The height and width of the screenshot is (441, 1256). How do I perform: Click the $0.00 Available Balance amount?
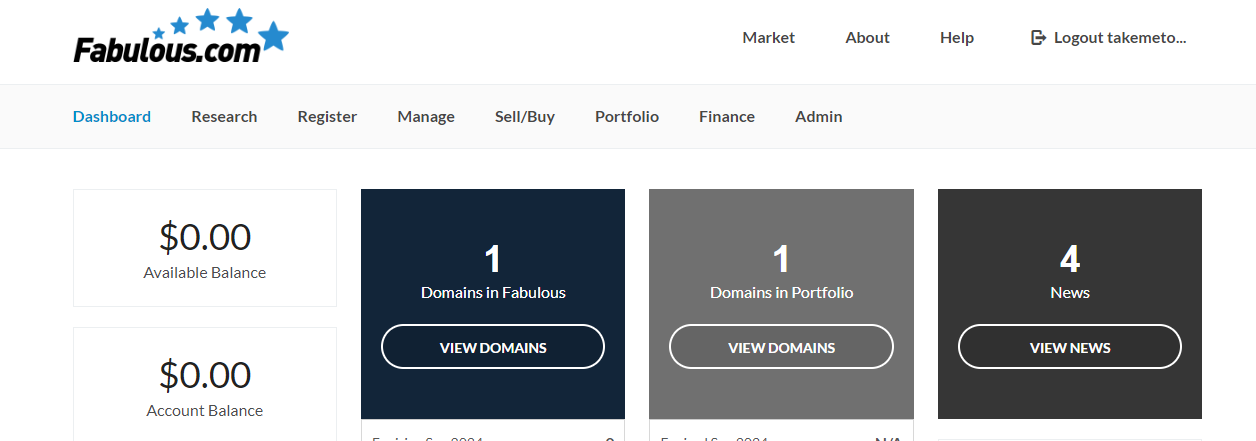tap(205, 237)
